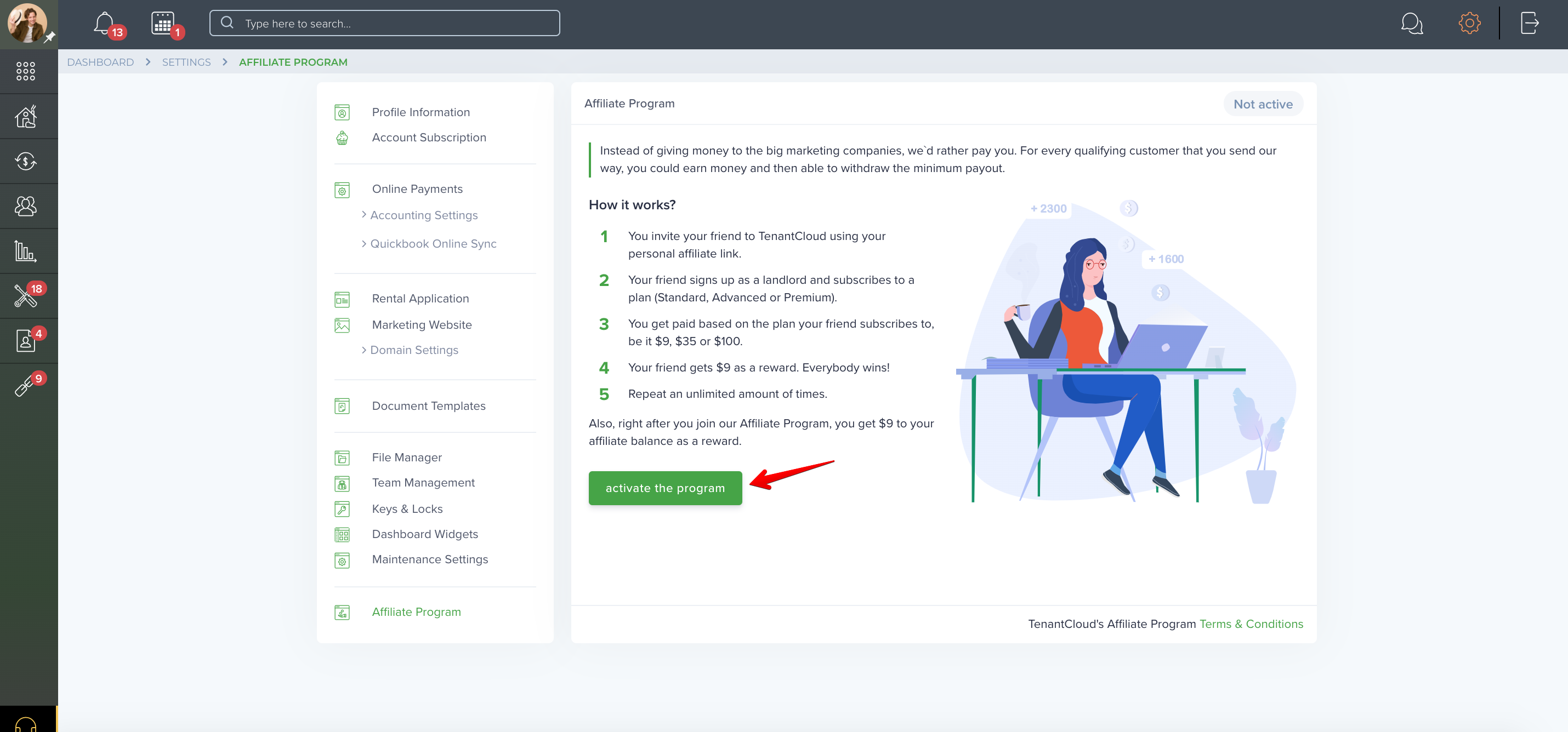The width and height of the screenshot is (1568, 732).
Task: Open the accounting dollar icon in sidebar
Action: (26, 161)
